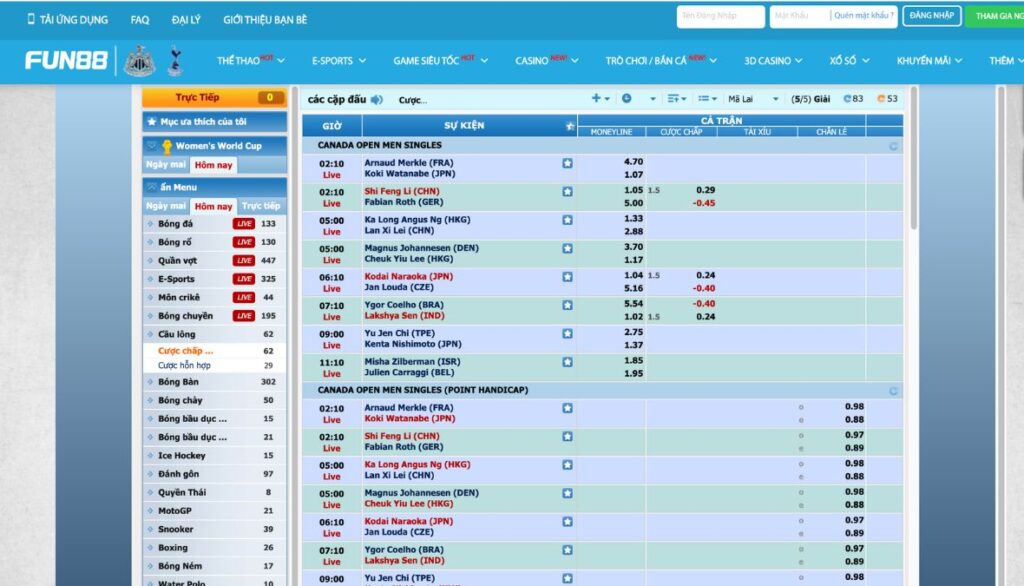Click the Women's World Cup trophy icon

167,146
